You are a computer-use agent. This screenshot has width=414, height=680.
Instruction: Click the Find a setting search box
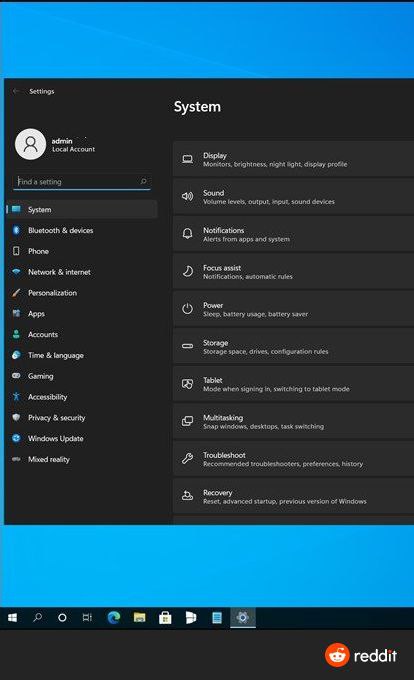(82, 182)
